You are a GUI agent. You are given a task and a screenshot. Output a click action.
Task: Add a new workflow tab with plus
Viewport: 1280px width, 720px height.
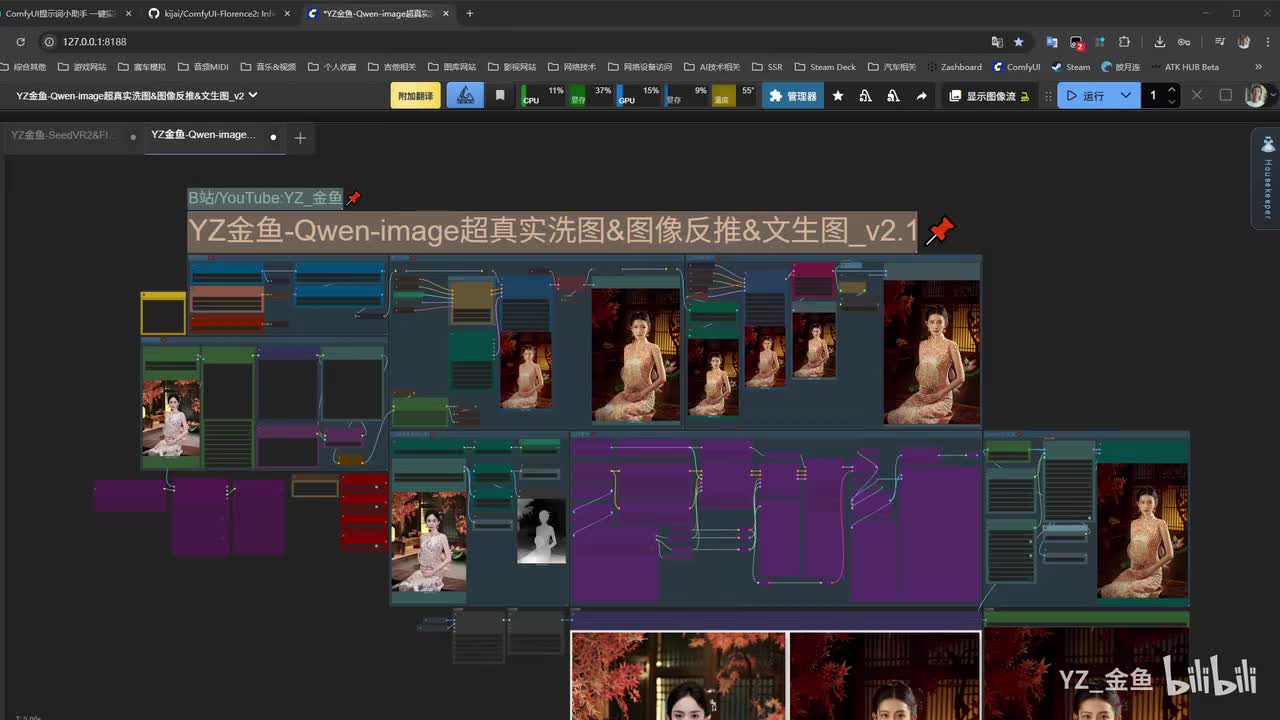[300, 138]
